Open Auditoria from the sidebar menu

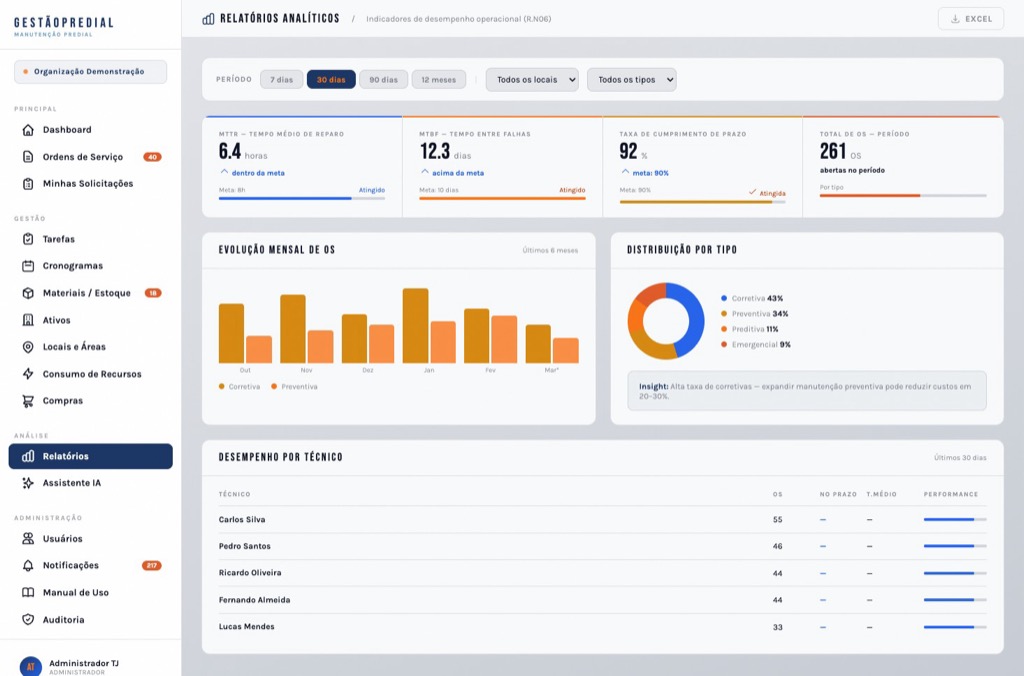[x=63, y=620]
